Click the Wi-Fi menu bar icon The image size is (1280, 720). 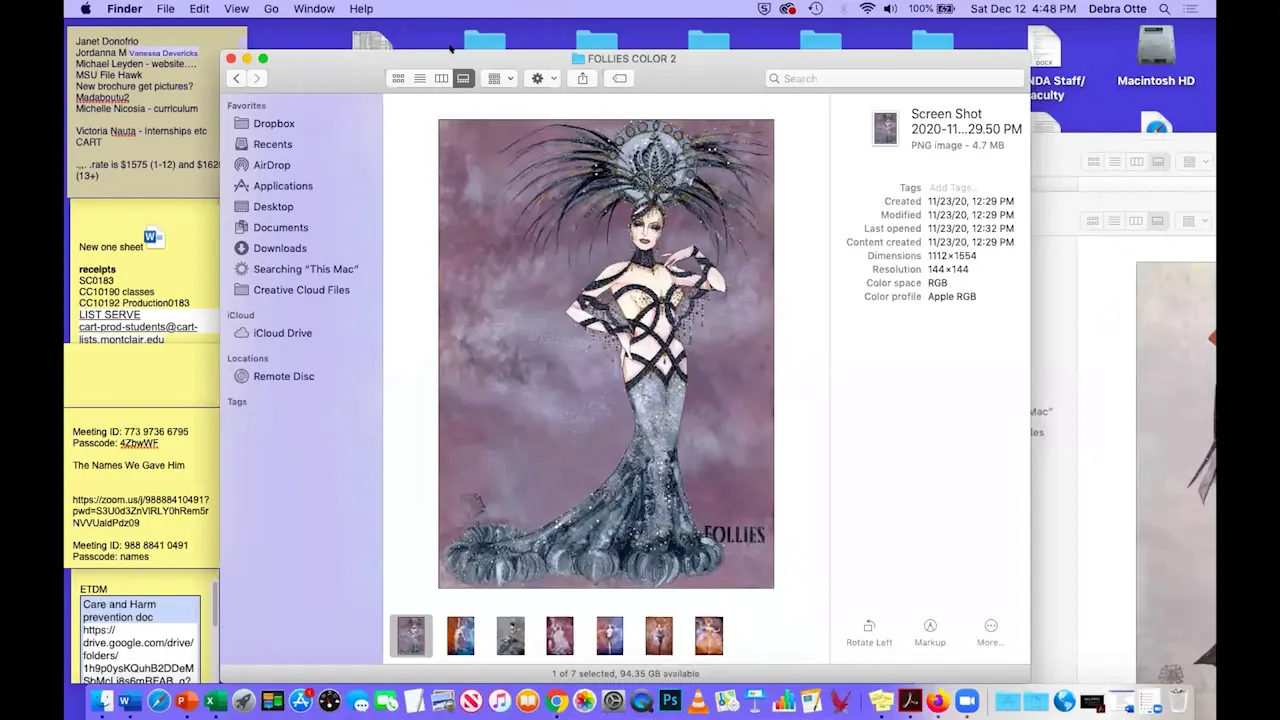pos(867,9)
